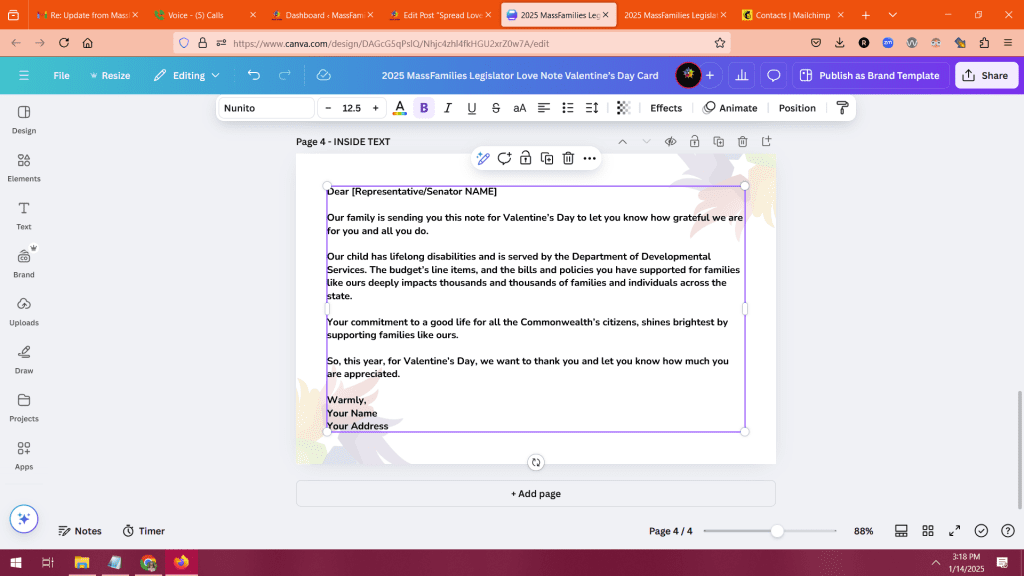Open Animate options
The image size is (1024, 576).
click(x=729, y=108)
